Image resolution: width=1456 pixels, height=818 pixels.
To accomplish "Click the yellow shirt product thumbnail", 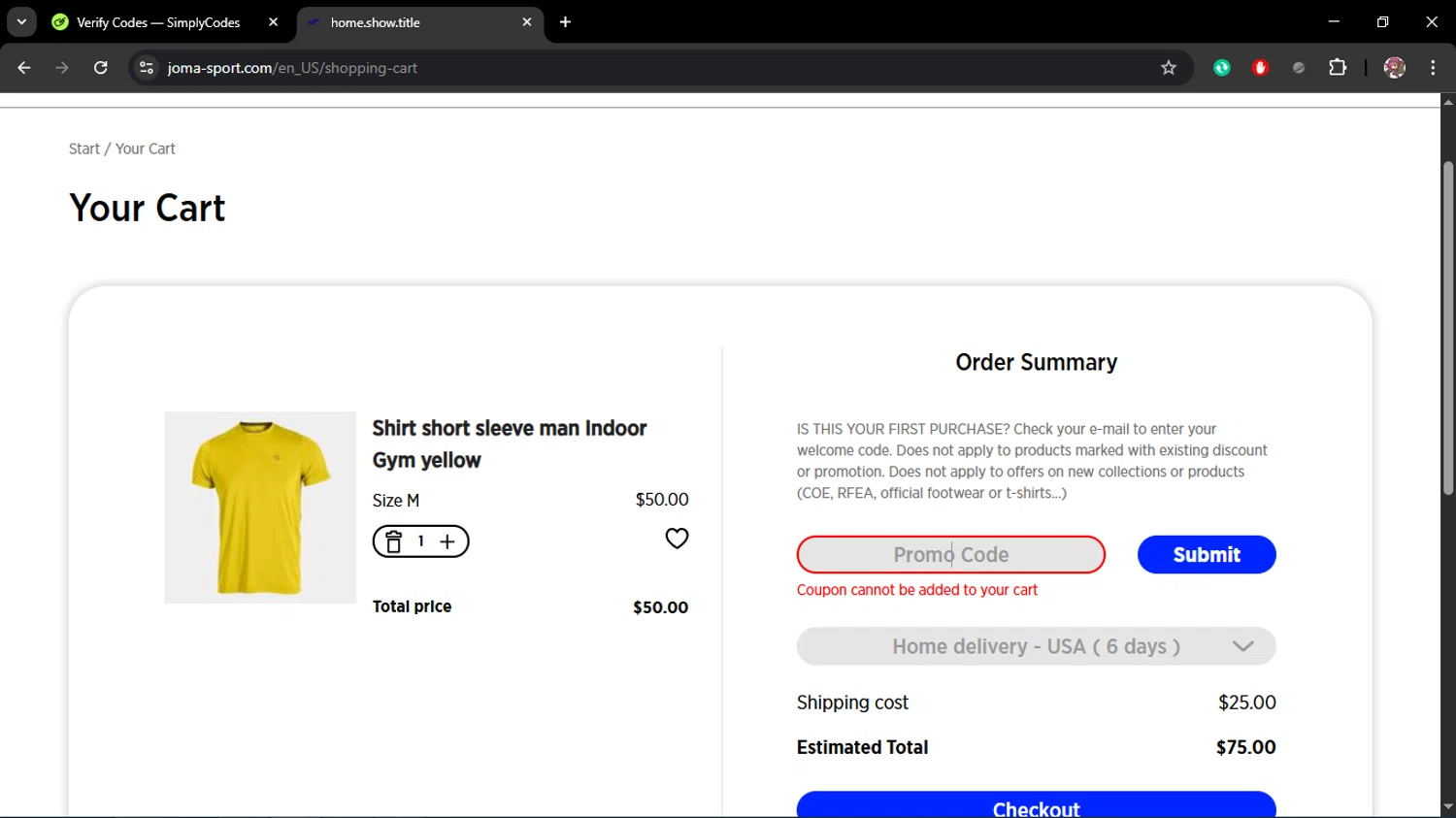I will pyautogui.click(x=260, y=507).
